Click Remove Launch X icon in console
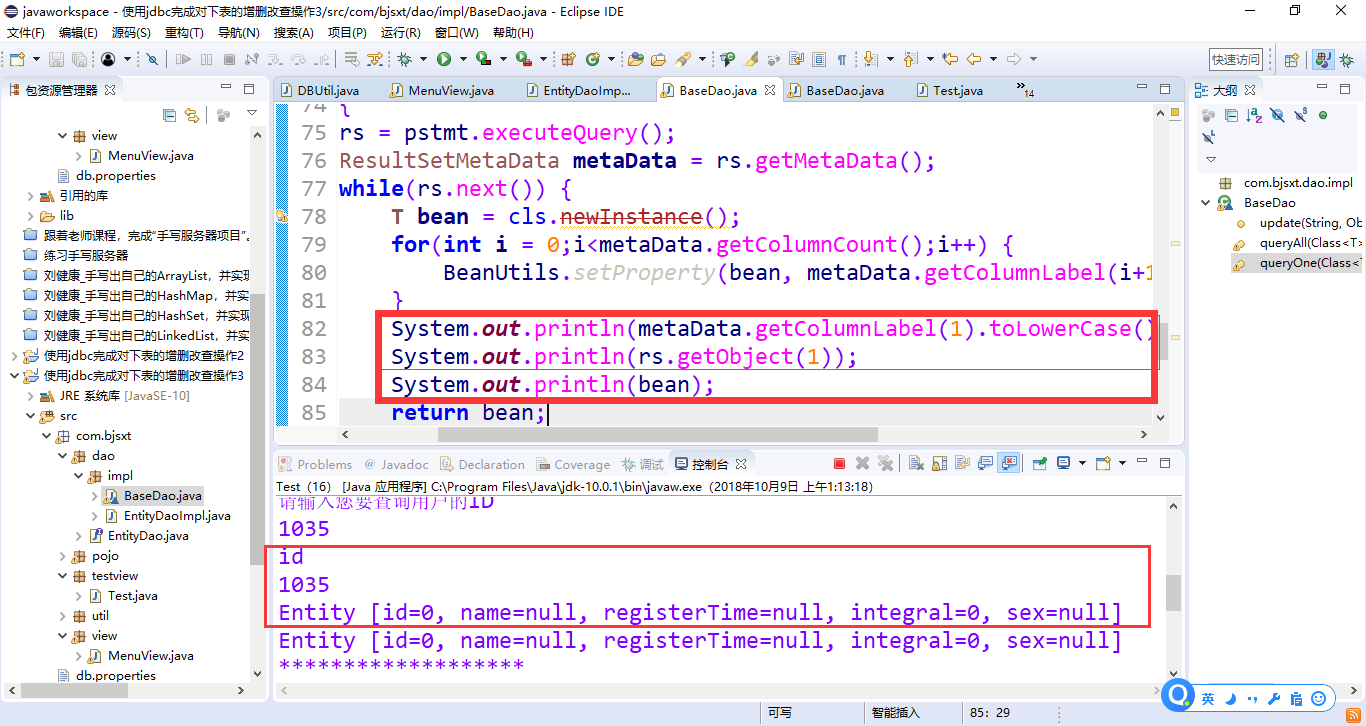 pos(863,463)
